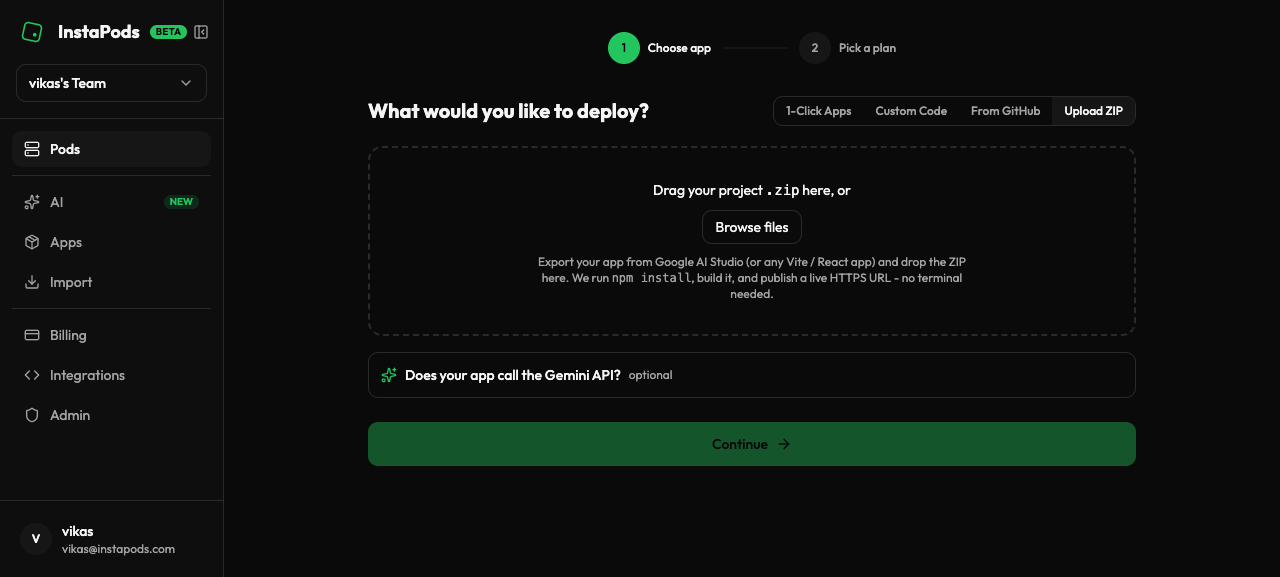The width and height of the screenshot is (1280, 577).
Task: Click the NEW badge beside AI
Action: [x=181, y=202]
